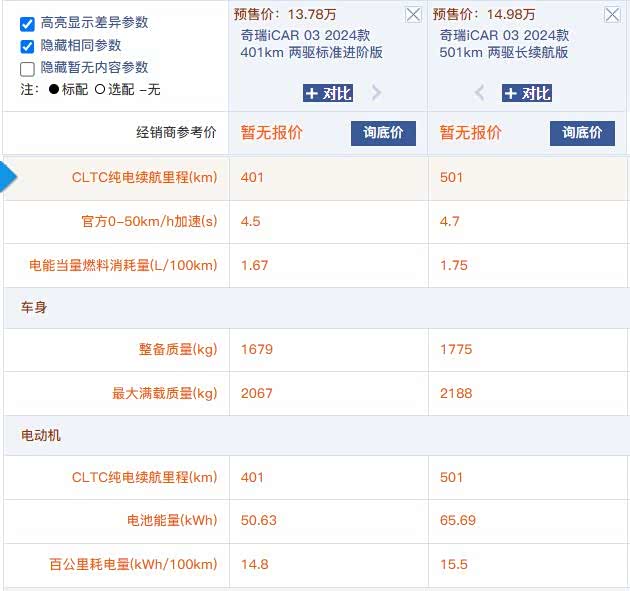This screenshot has height=591, width=630.
Task: Click the 电池能量(kWh) parameter label
Action: point(172,521)
